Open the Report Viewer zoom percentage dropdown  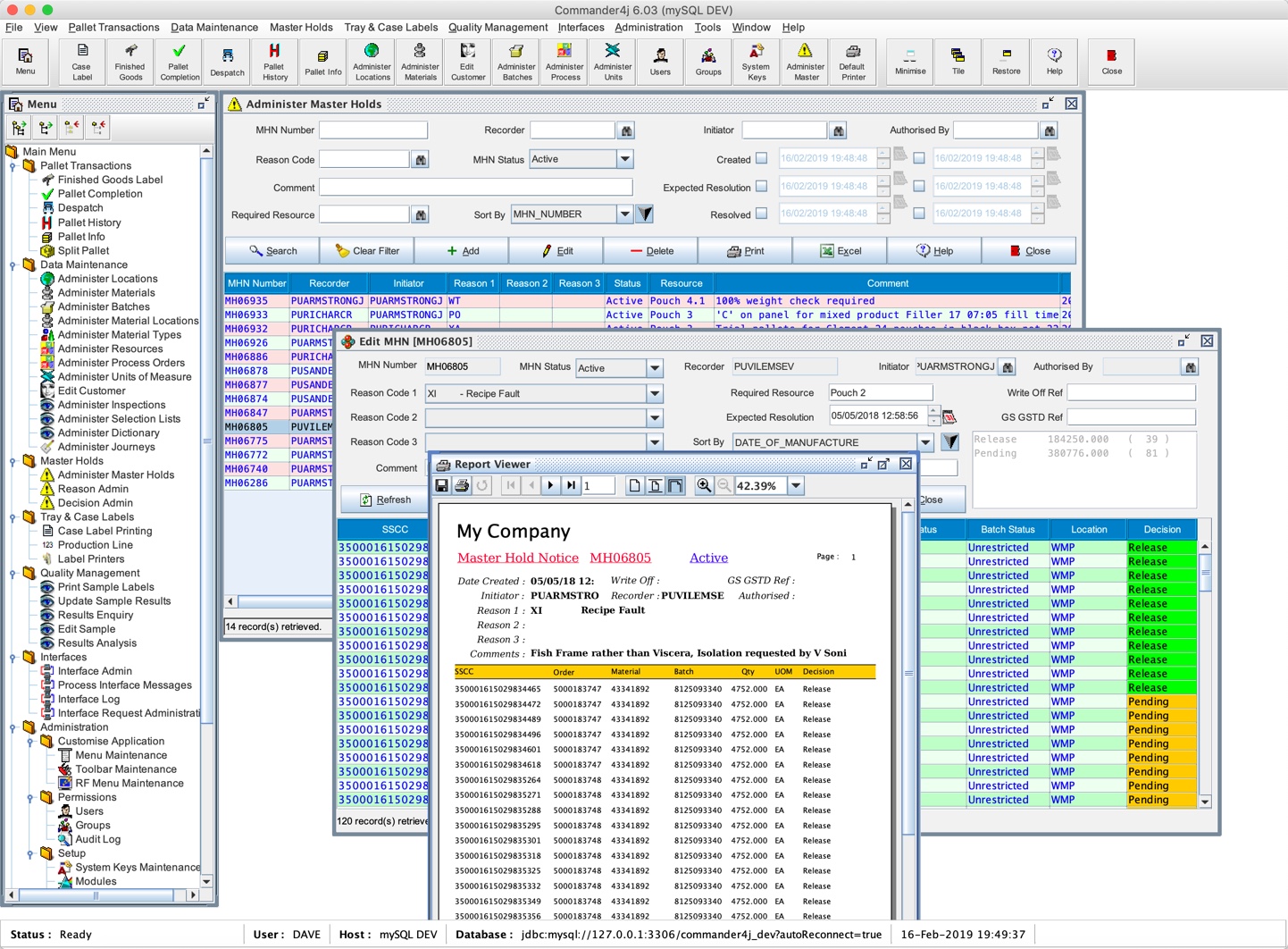tap(795, 485)
